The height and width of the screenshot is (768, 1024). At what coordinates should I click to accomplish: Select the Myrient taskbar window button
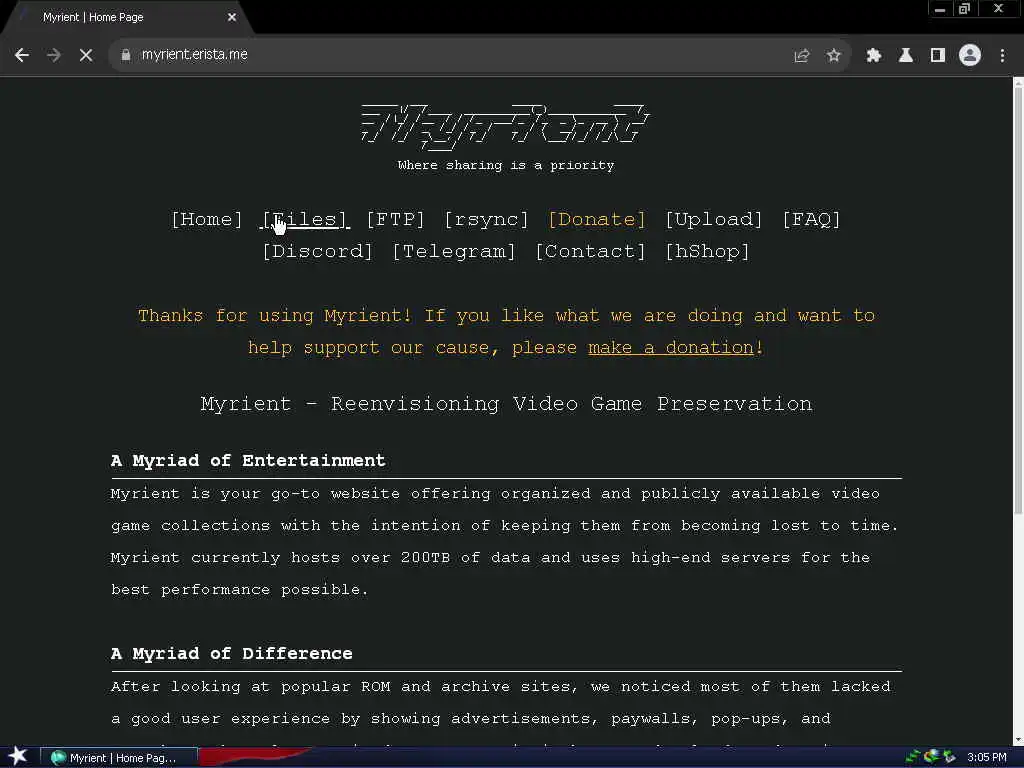pyautogui.click(x=119, y=758)
